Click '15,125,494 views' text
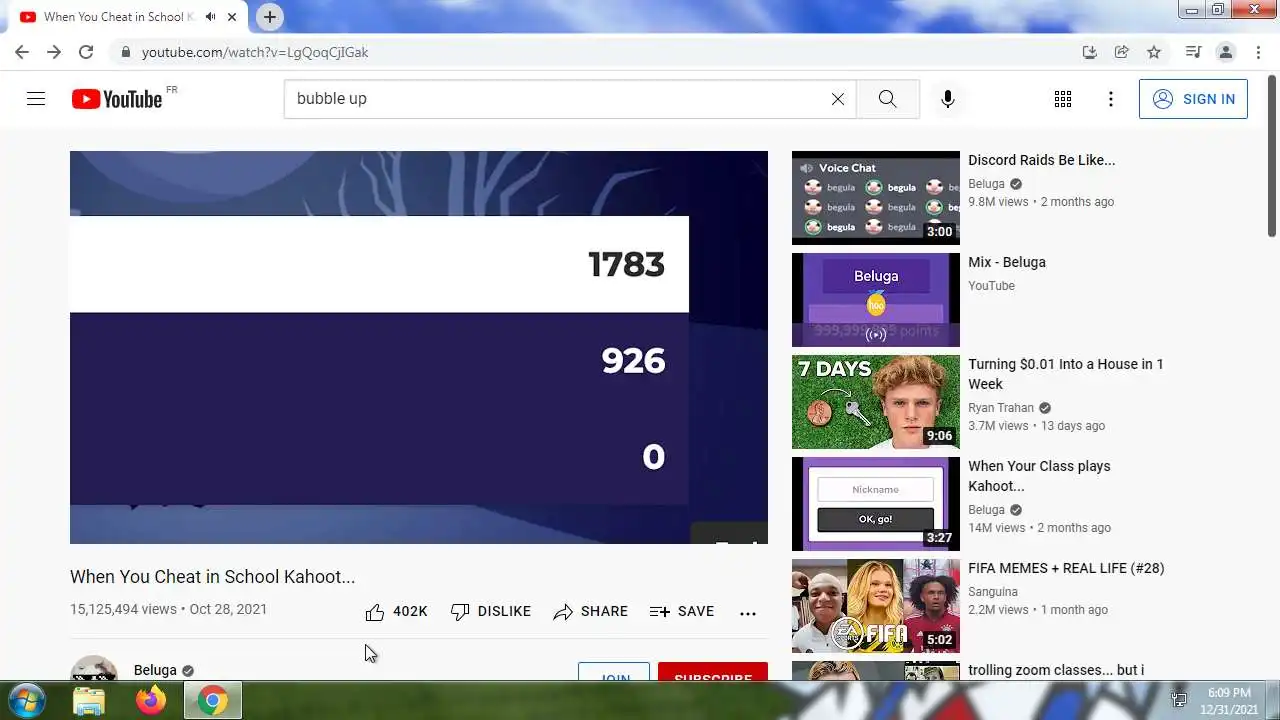The height and width of the screenshot is (720, 1280). pyautogui.click(x=123, y=609)
